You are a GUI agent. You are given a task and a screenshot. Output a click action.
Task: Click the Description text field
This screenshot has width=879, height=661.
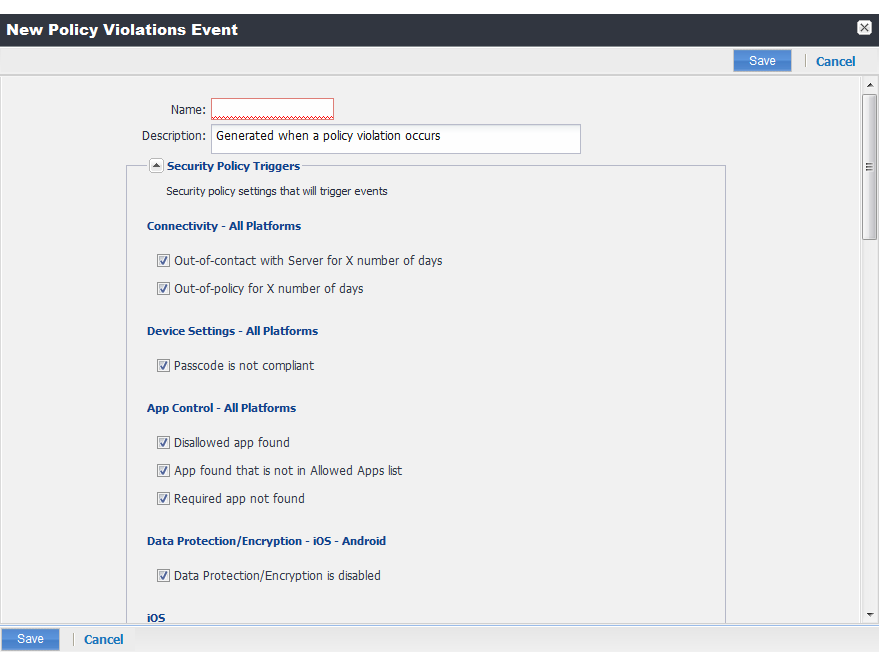point(395,138)
